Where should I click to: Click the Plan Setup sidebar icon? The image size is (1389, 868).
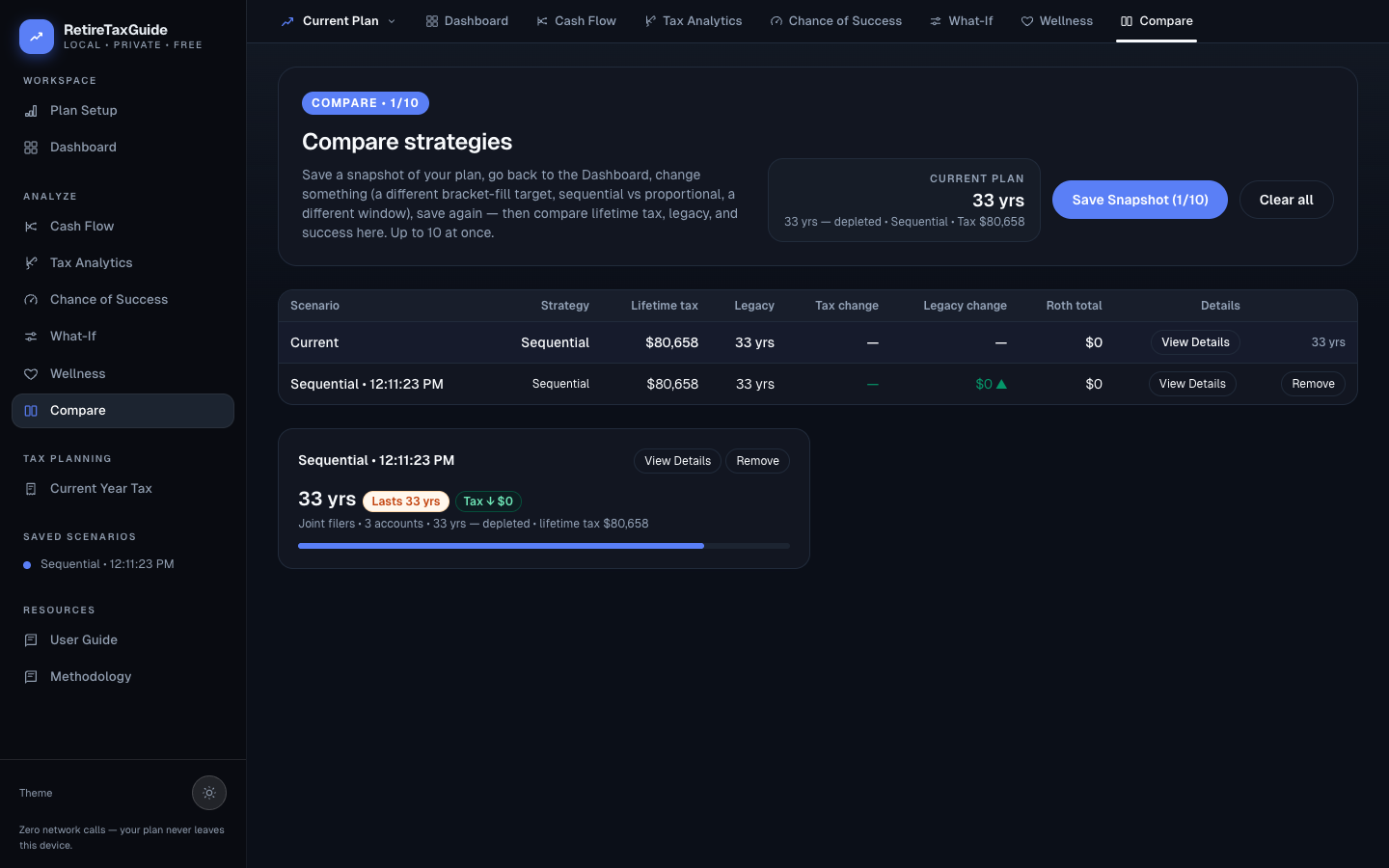click(x=31, y=111)
